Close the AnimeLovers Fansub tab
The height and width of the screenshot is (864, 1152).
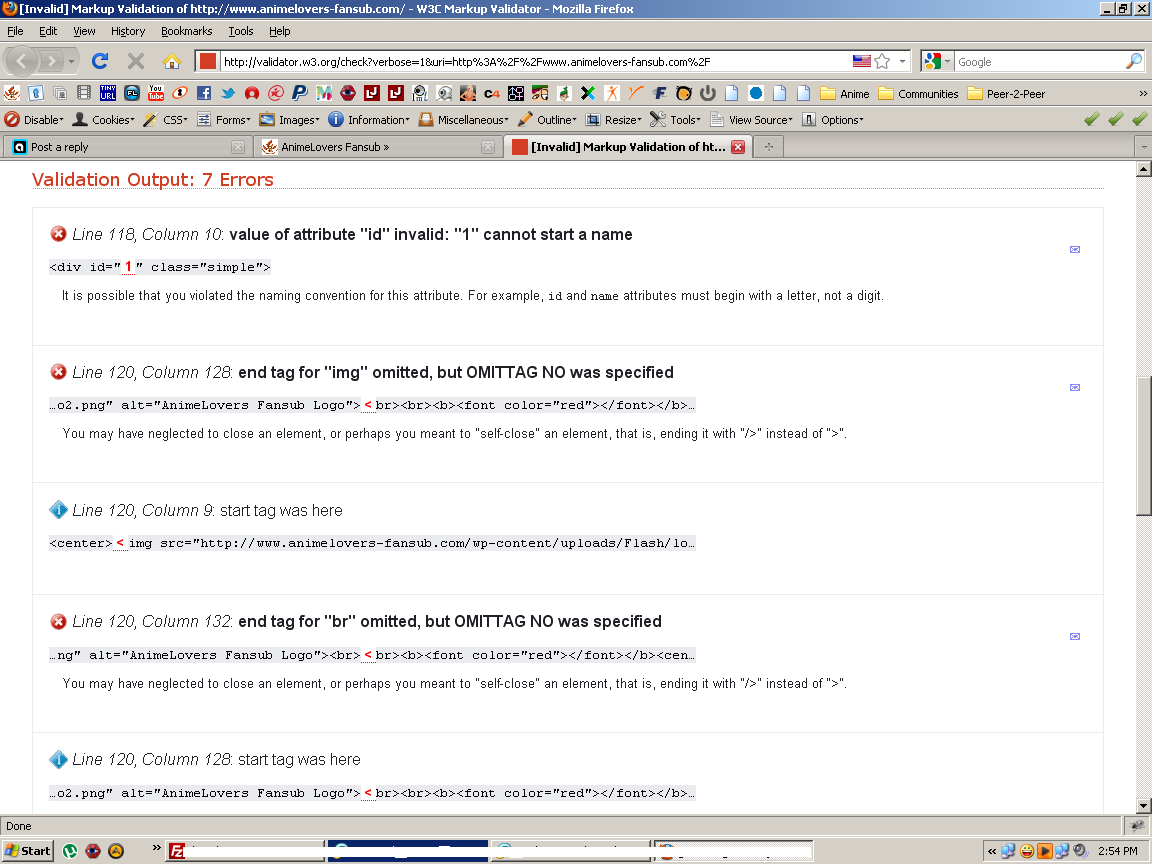point(488,147)
